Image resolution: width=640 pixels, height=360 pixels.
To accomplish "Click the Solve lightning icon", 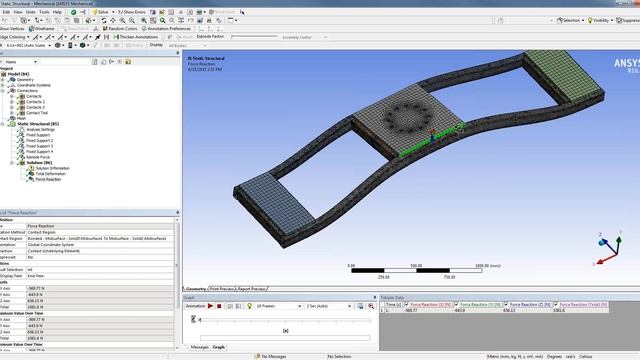I will coord(95,12).
